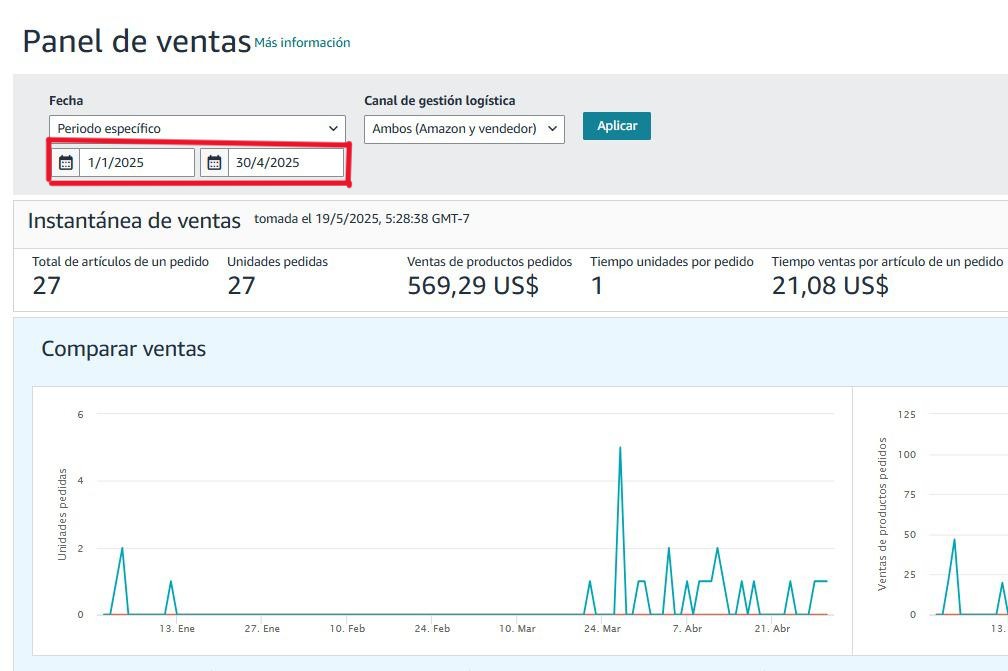Viewport: 1008px width, 671px height.
Task: Select the 'Unidades pedidas' metric value
Action: click(x=241, y=286)
